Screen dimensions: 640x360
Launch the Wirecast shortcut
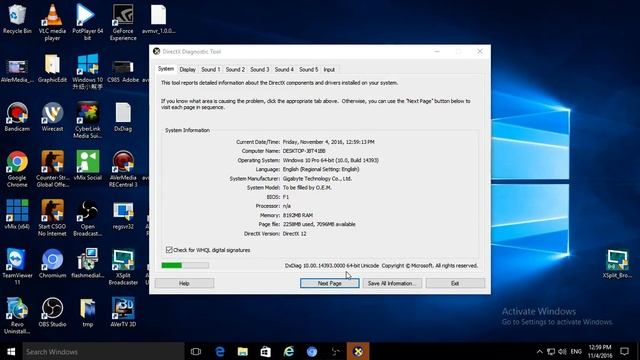pyautogui.click(x=52, y=117)
